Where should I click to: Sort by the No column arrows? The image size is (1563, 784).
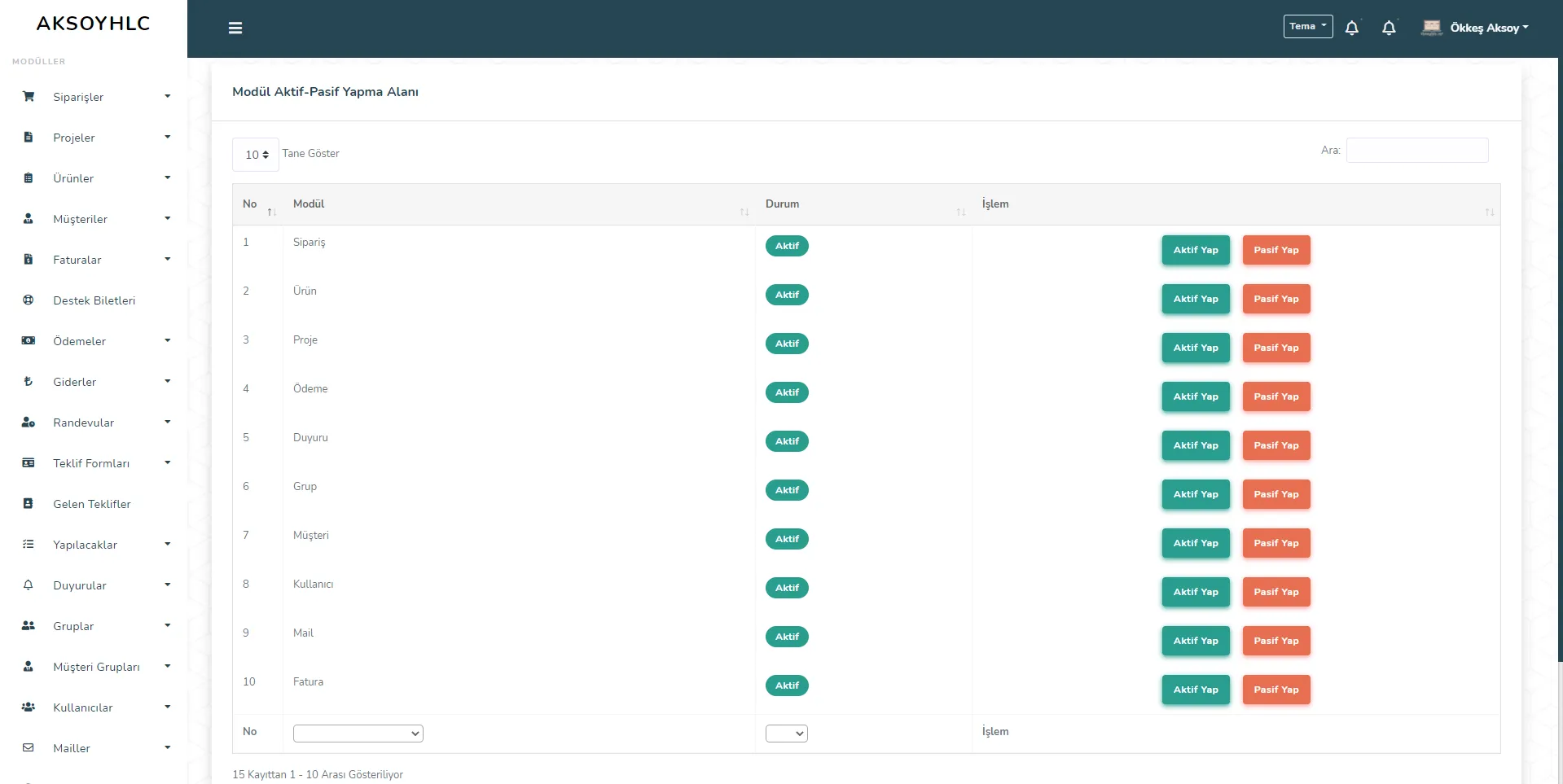coord(272,212)
